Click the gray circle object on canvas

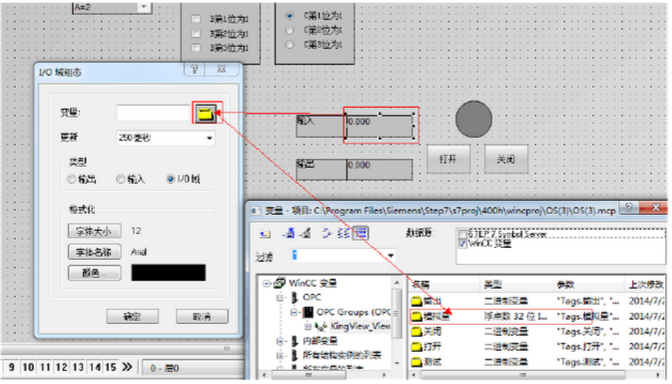[474, 119]
